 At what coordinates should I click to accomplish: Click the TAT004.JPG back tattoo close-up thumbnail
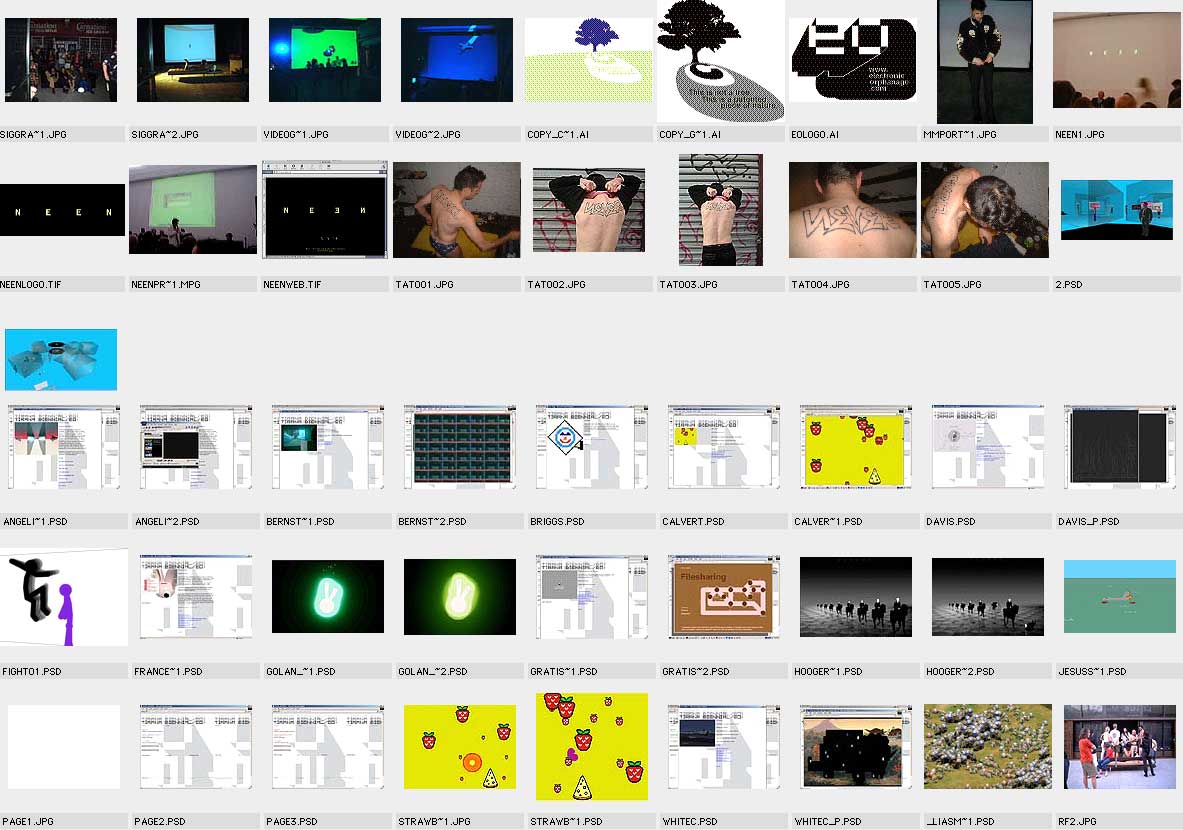pos(852,210)
